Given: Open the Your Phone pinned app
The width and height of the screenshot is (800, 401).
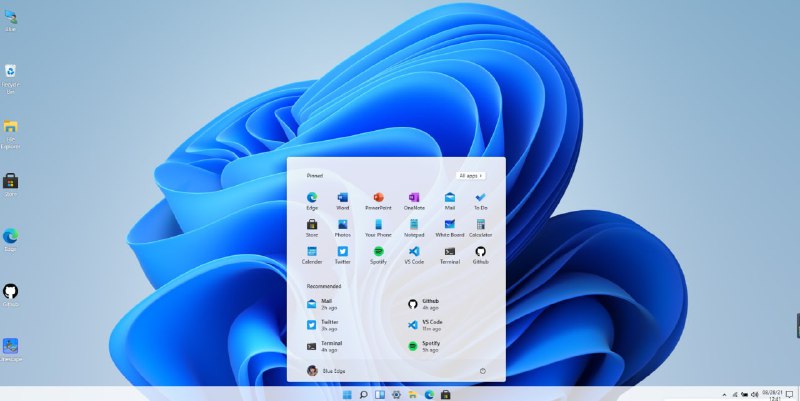Looking at the screenshot, I should pos(378,228).
